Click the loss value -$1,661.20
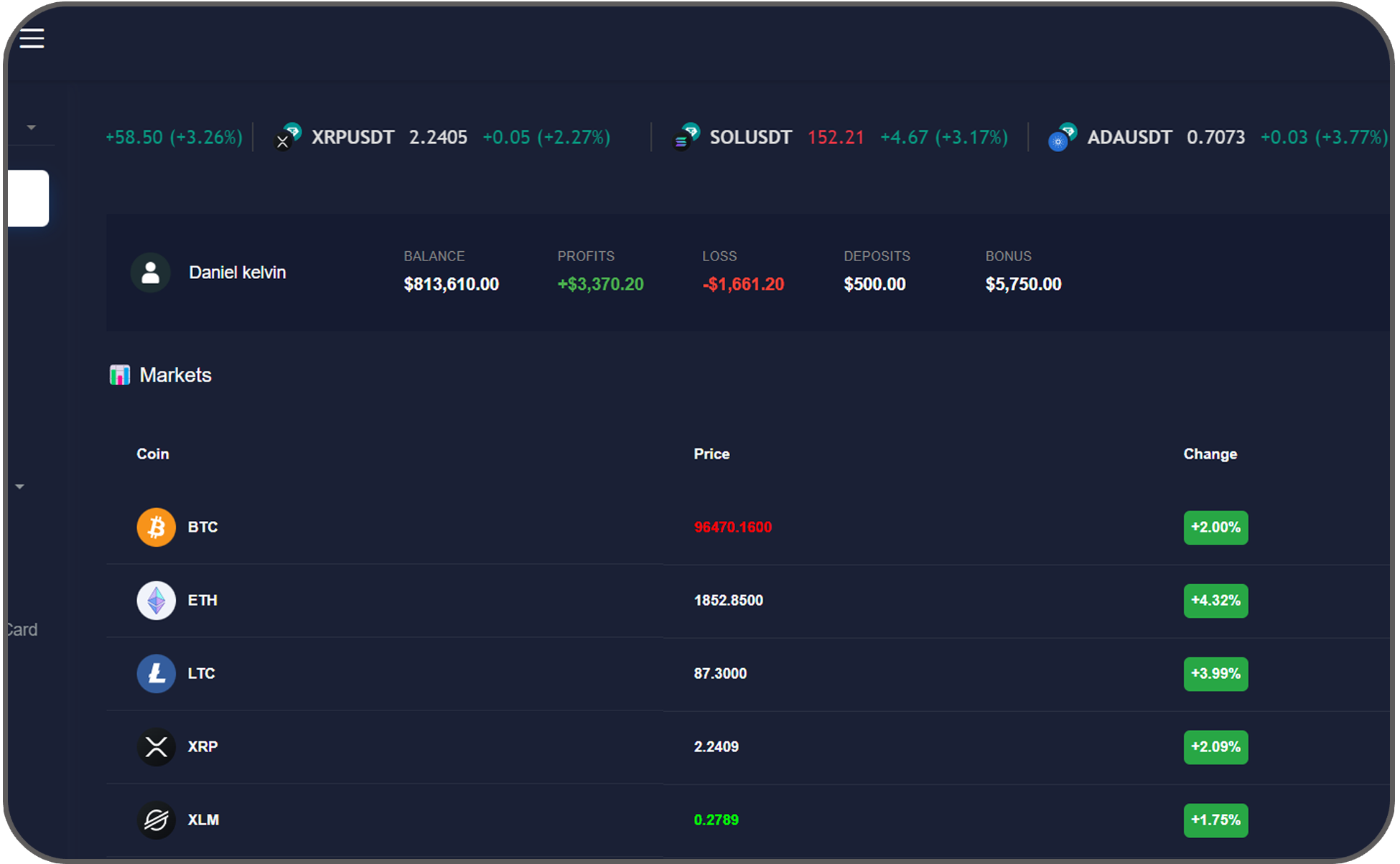Image resolution: width=1400 pixels, height=864 pixels. point(743,284)
